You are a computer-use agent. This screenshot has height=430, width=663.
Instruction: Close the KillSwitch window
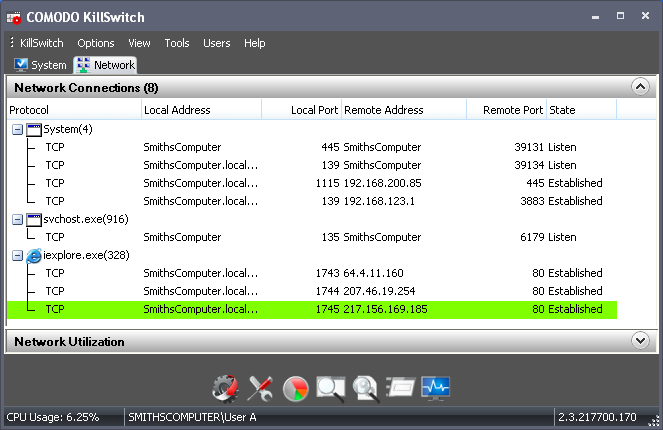click(645, 16)
